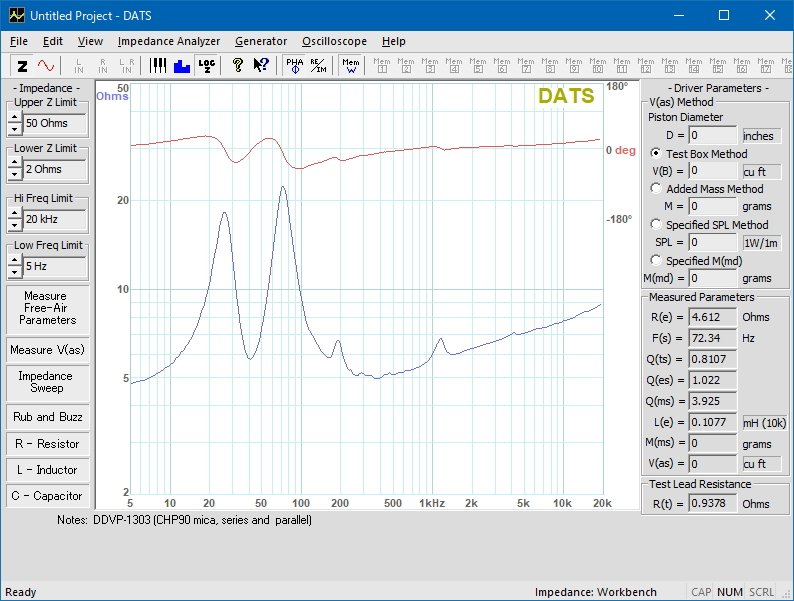This screenshot has width=794, height=601.
Task: Click Measure Free-Air Parameters button
Action: 48,308
